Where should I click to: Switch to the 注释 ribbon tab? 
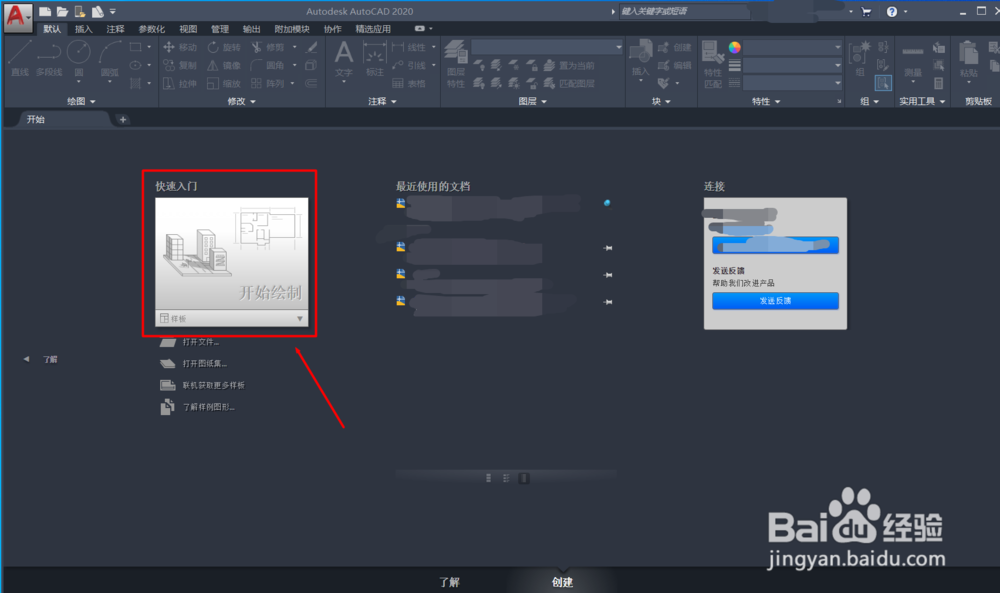coord(115,29)
